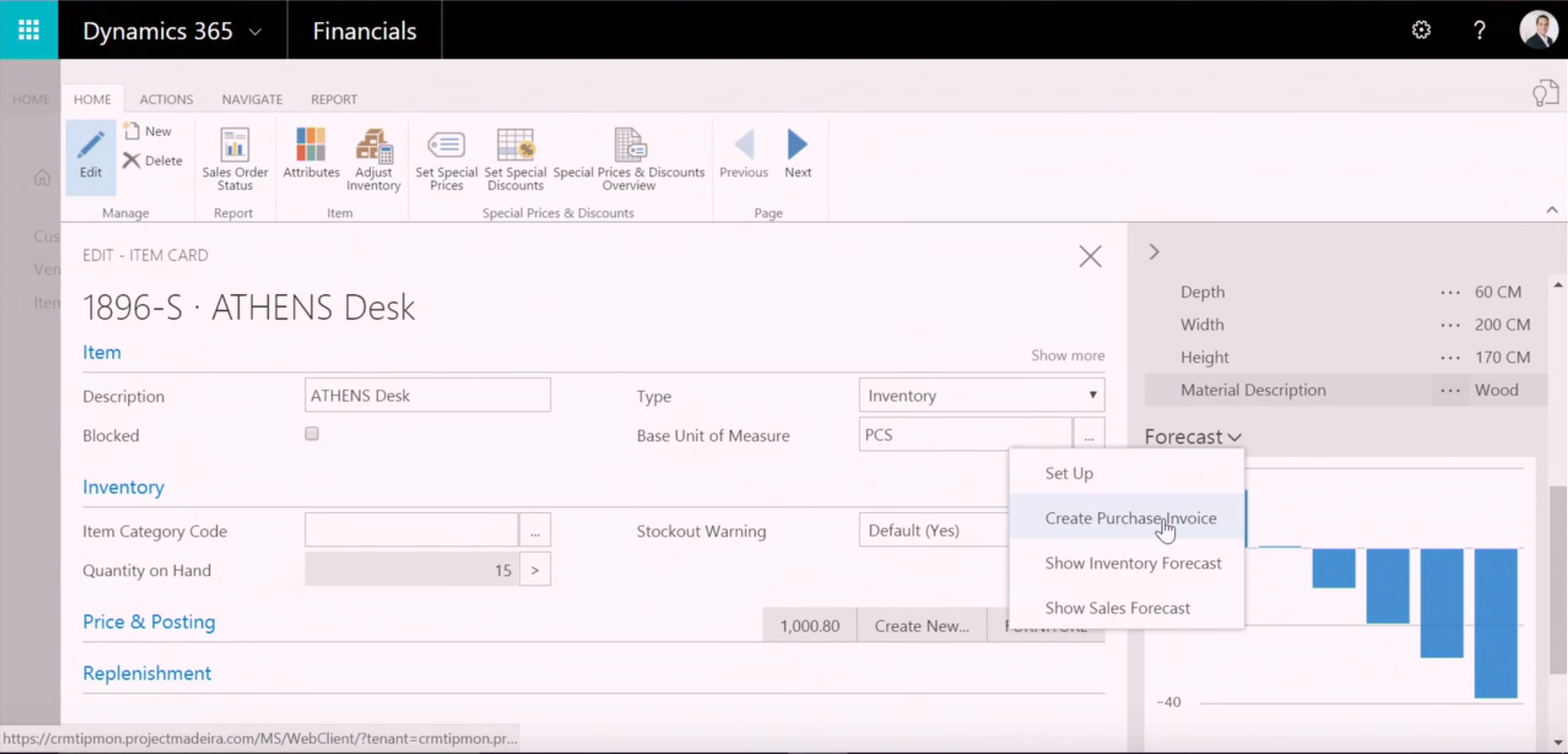Drill down on Quantity on Hand
Image resolution: width=1568 pixels, height=754 pixels.
[535, 569]
